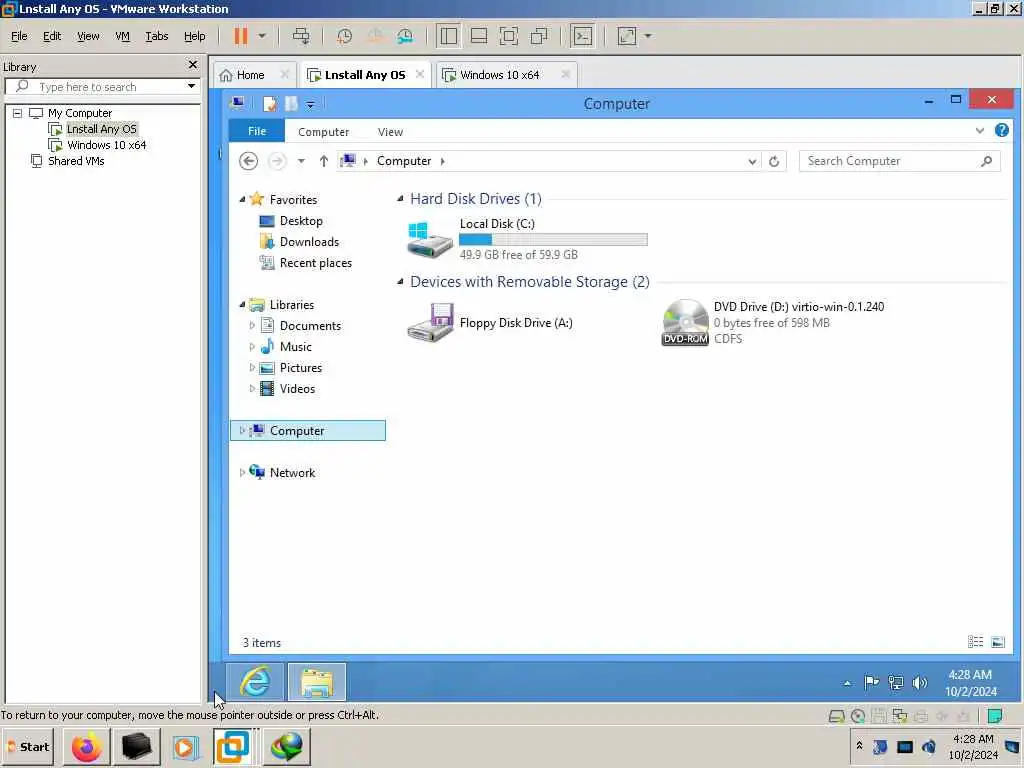Open the Explorer Computer ribbon tab
The image size is (1024, 768).
[323, 132]
